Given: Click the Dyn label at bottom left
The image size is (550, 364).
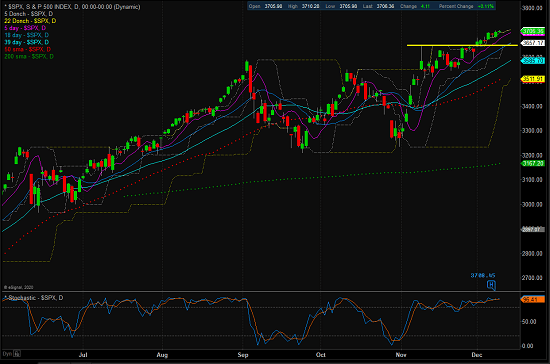Looking at the screenshot, I should (7, 353).
